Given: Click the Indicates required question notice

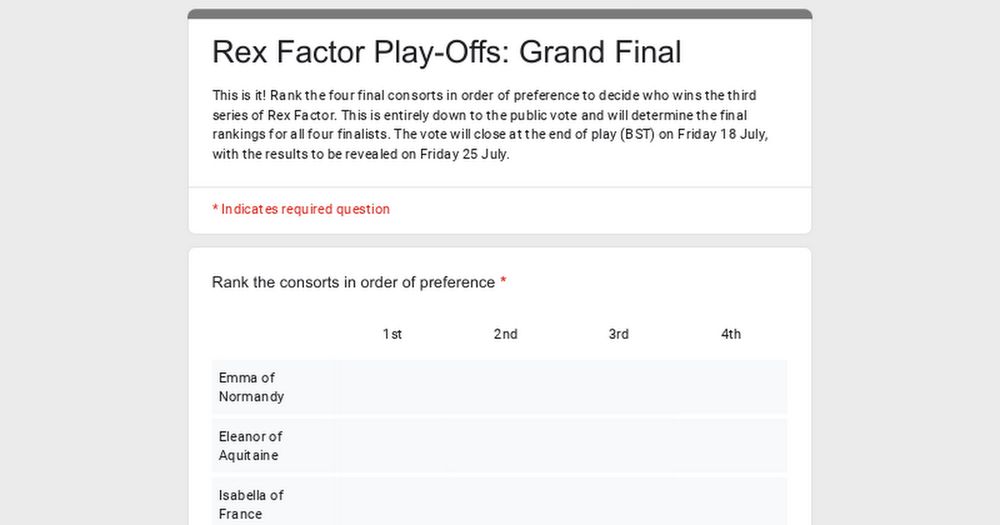Looking at the screenshot, I should pos(301,209).
